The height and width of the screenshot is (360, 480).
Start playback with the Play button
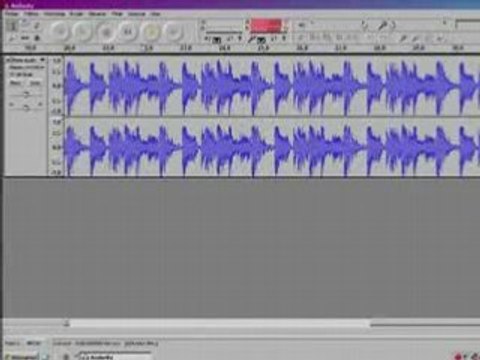click(83, 32)
